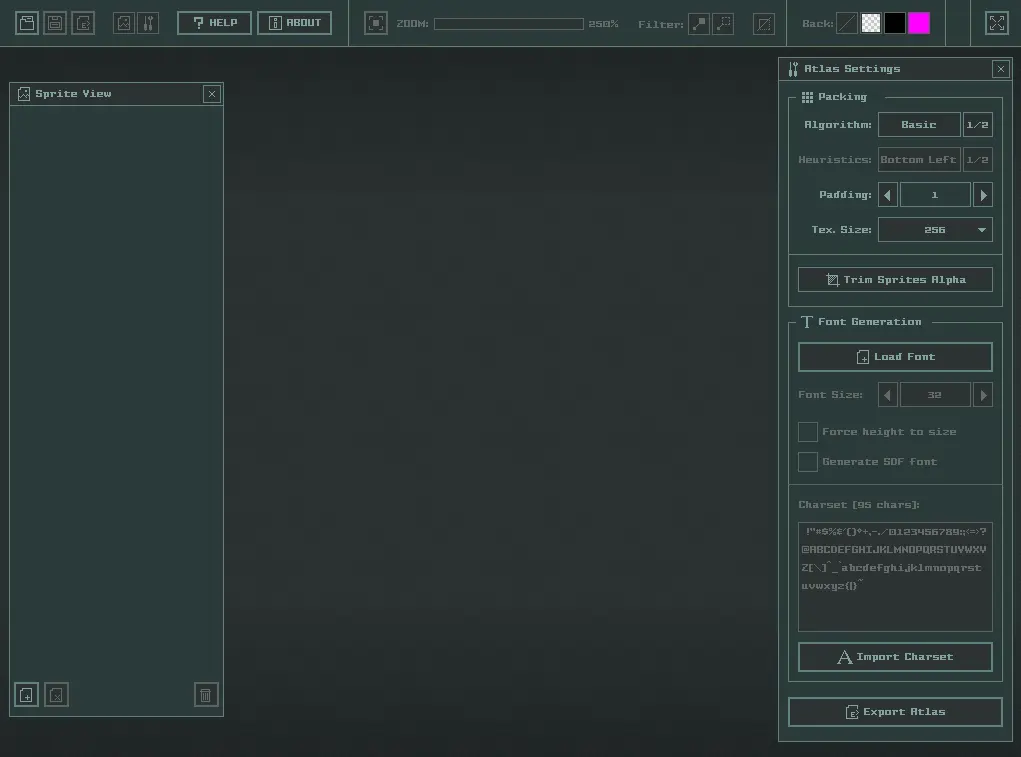Click trash can icon in Sprite View
The height and width of the screenshot is (757, 1021).
click(206, 695)
